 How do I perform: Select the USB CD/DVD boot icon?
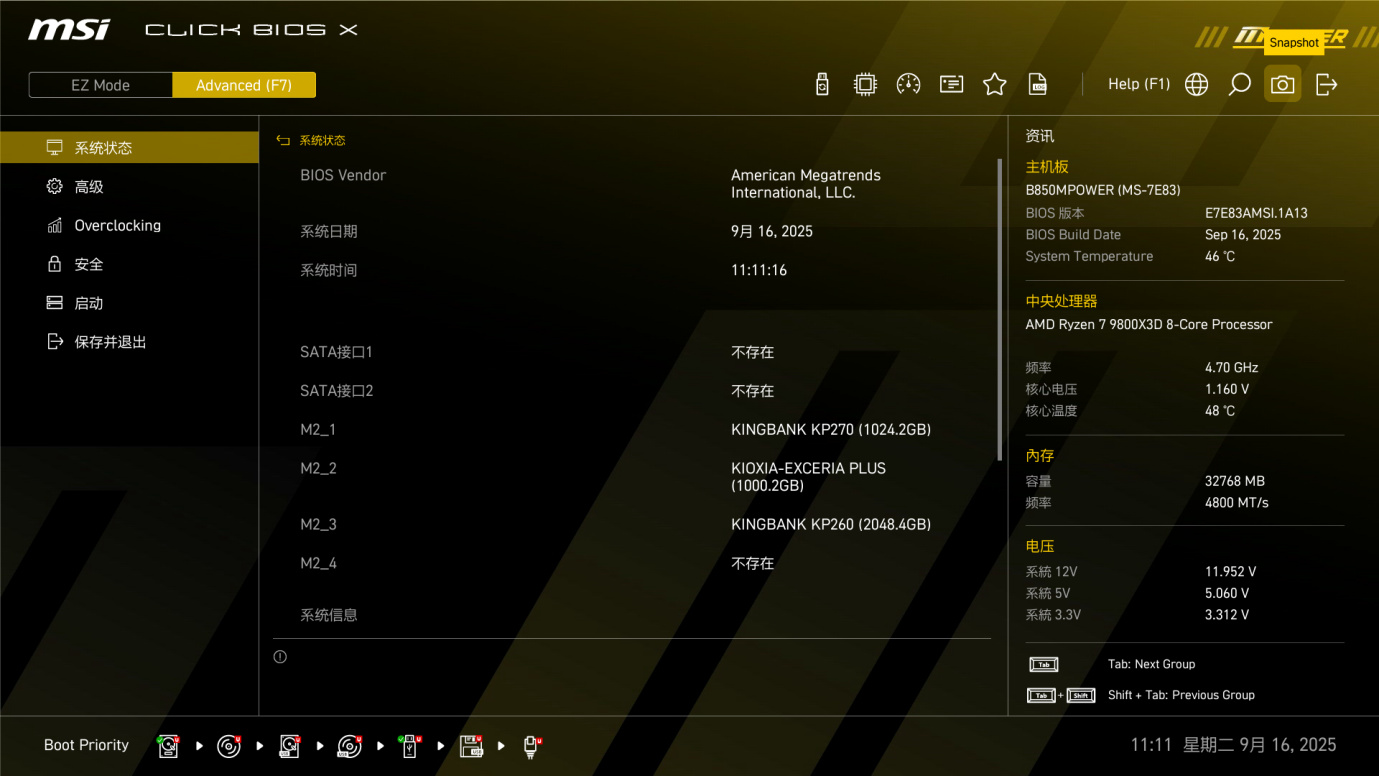tap(350, 745)
